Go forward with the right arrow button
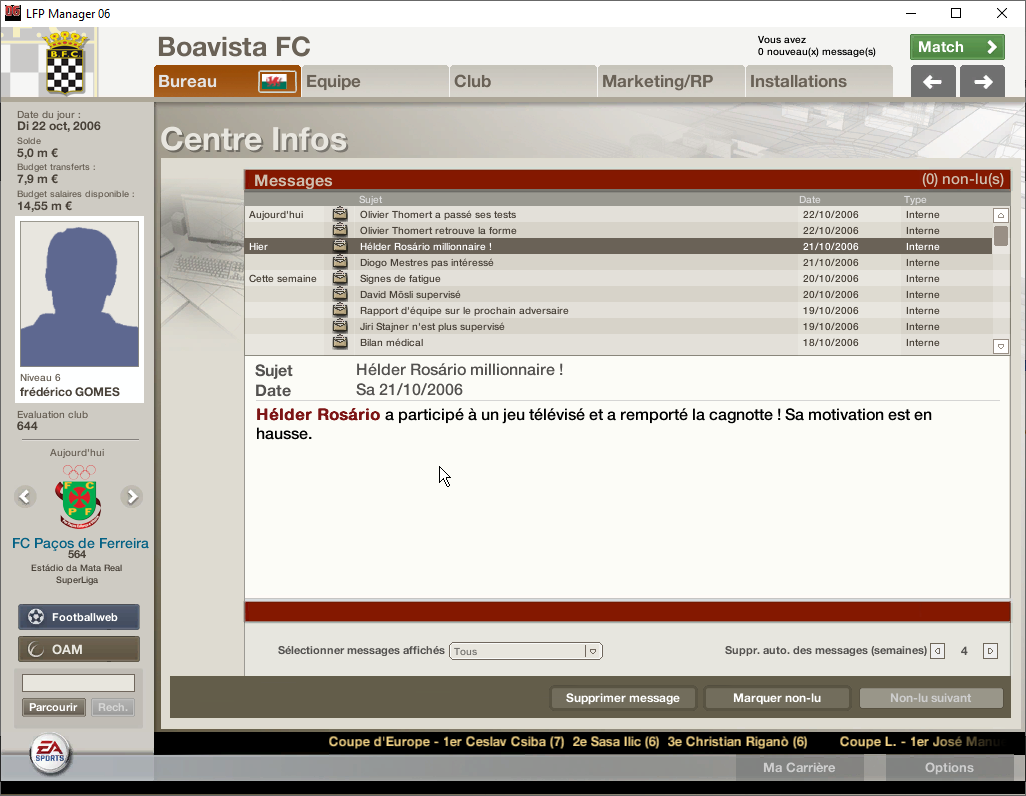This screenshot has height=796, width=1026. [983, 82]
